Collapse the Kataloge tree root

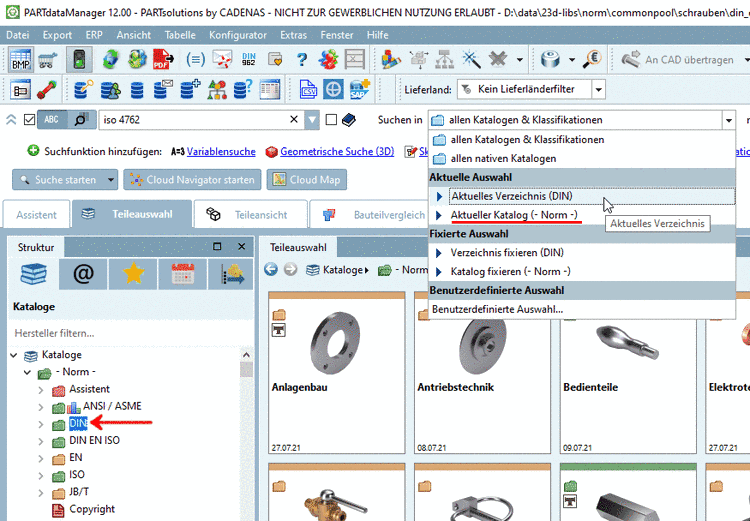13,355
